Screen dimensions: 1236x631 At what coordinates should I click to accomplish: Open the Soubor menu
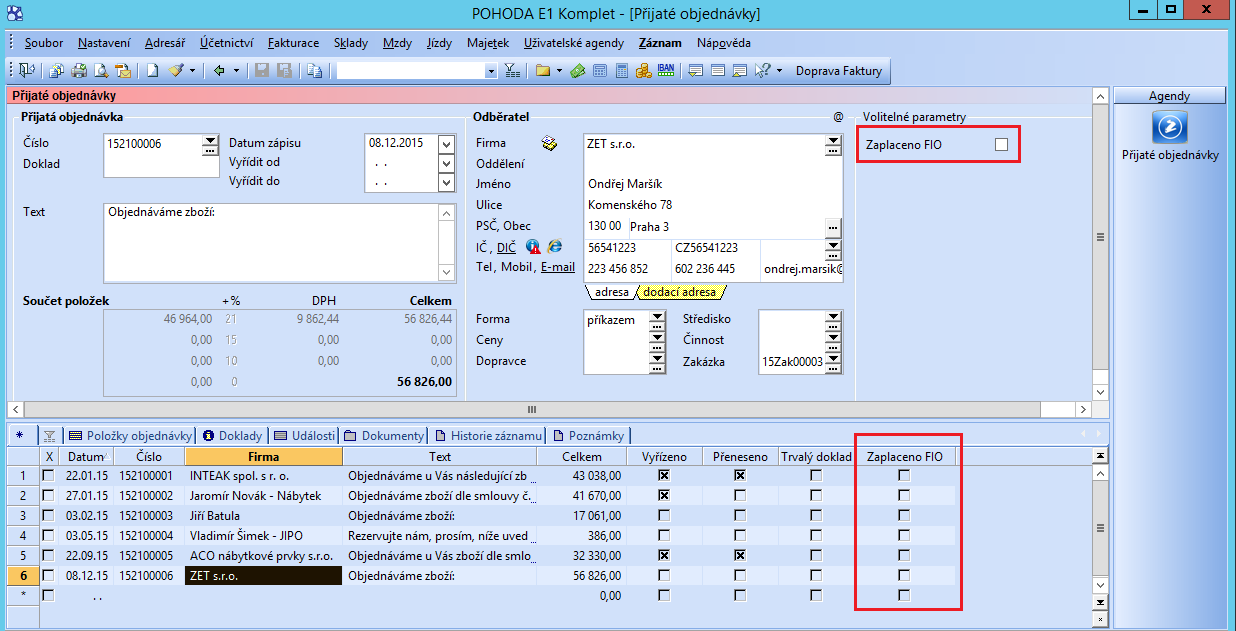coord(44,43)
